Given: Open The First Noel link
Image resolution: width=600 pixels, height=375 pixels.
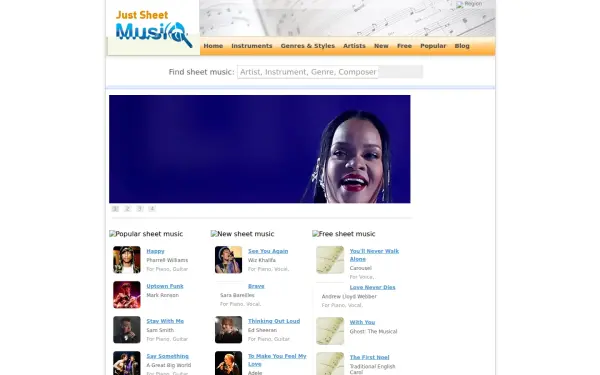Looking at the screenshot, I should pos(370,357).
